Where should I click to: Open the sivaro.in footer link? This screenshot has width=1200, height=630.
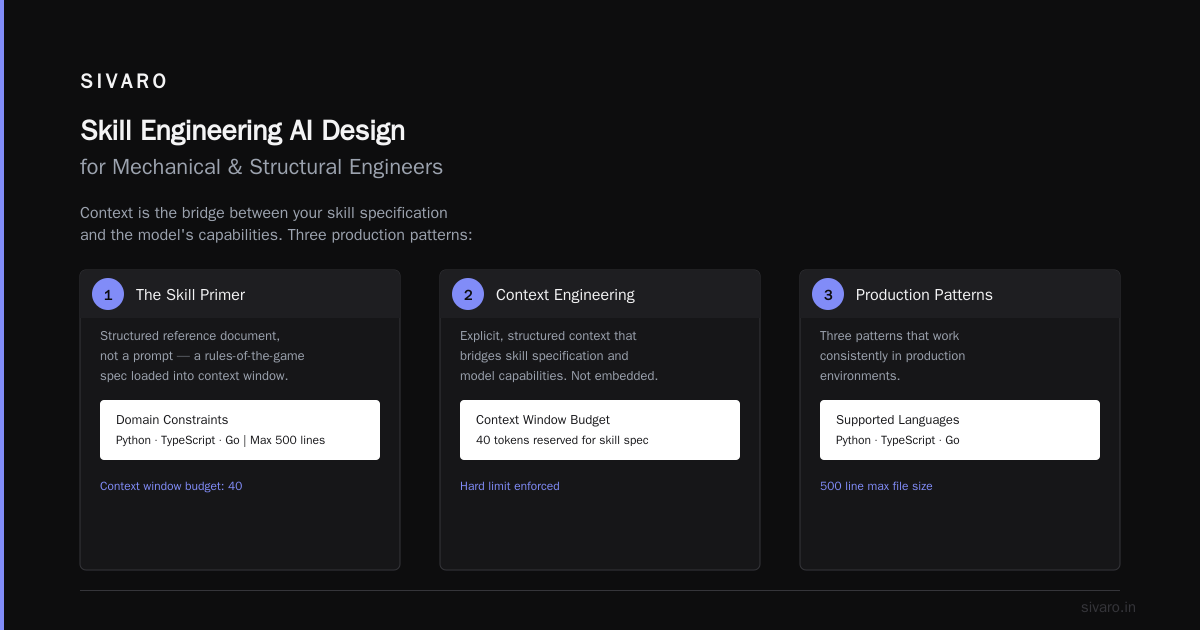(x=1108, y=607)
